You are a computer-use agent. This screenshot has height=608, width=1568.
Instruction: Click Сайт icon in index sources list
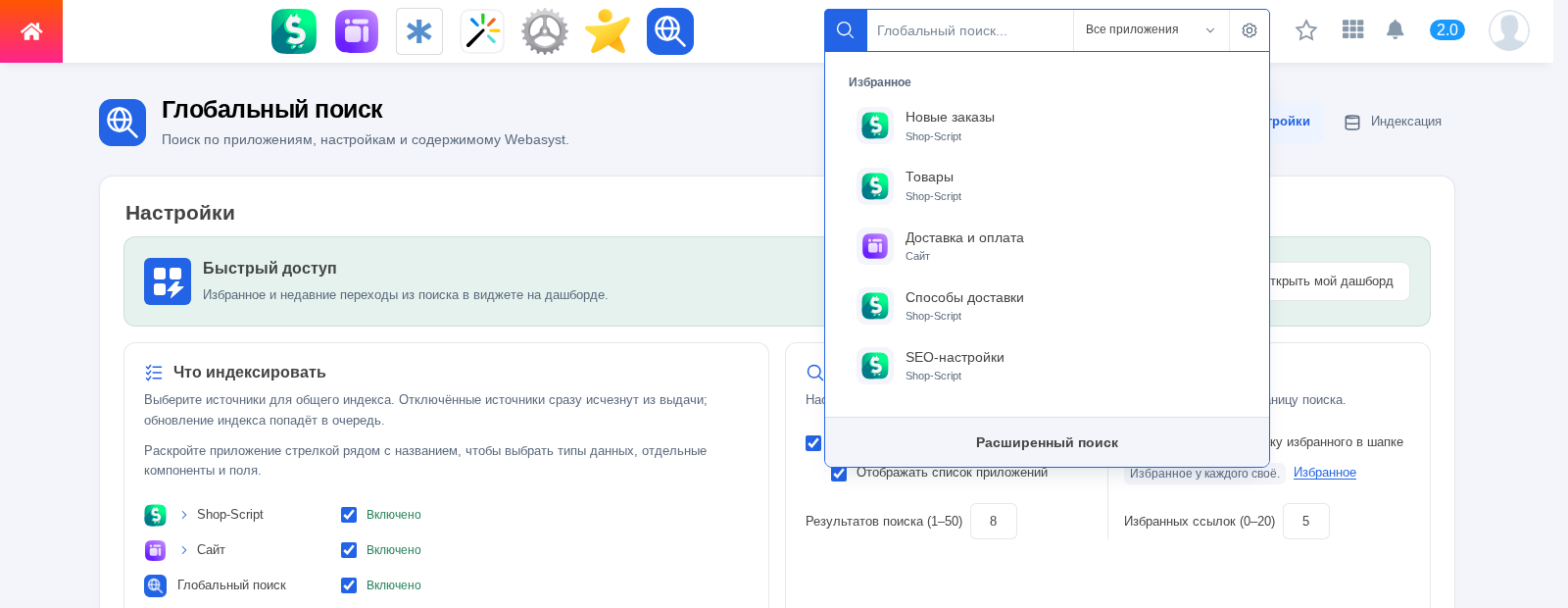point(155,550)
